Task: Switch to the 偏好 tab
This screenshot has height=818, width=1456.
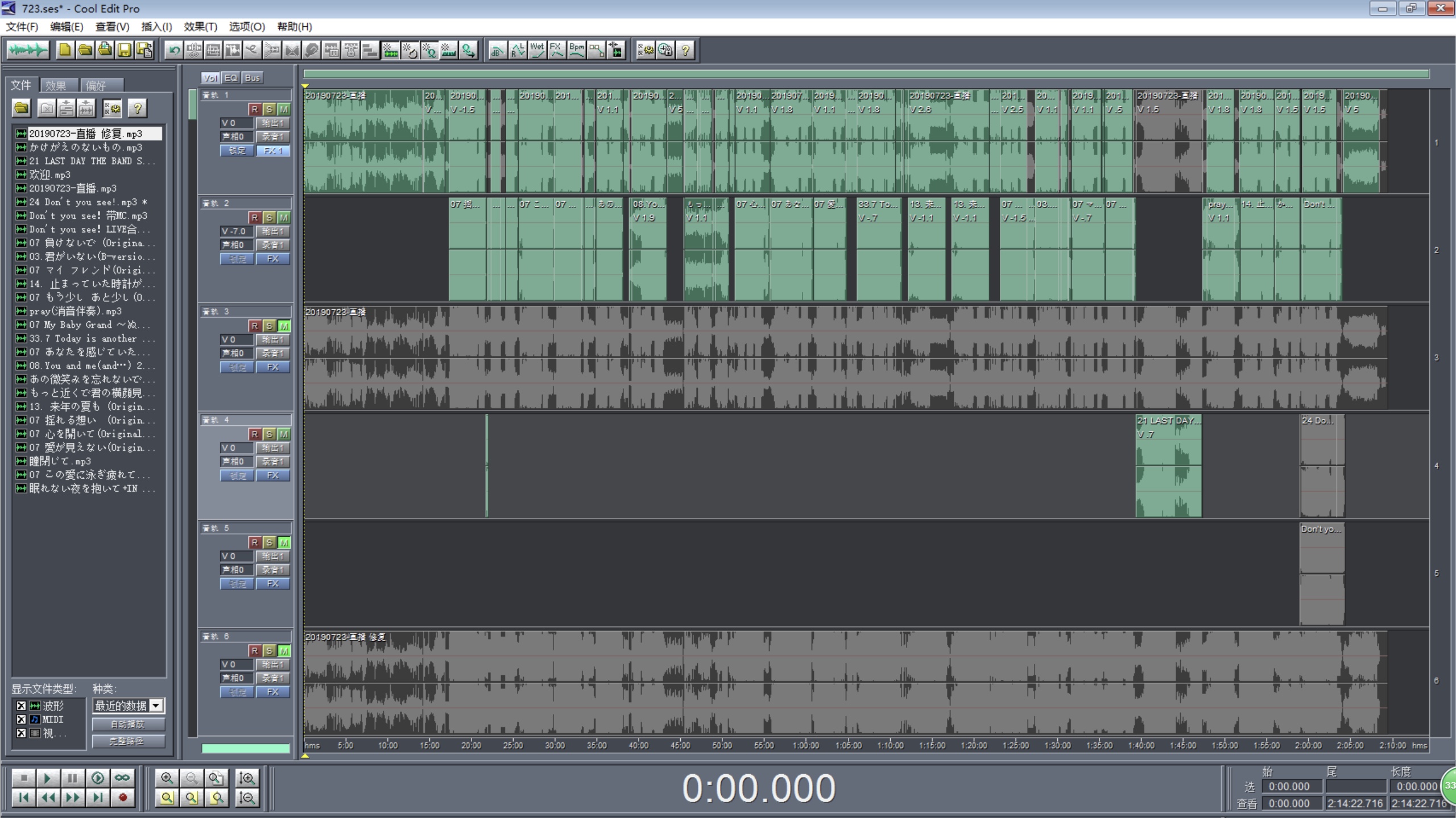Action: [97, 86]
